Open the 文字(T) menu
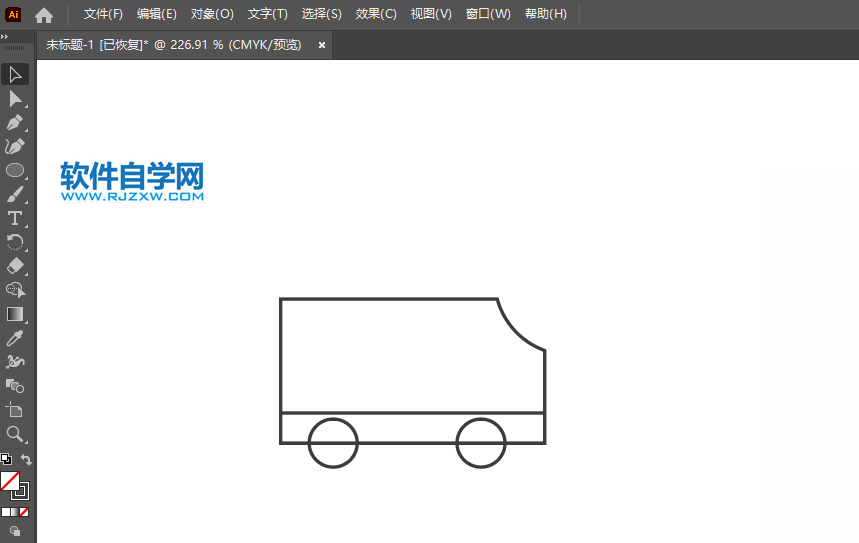 click(x=267, y=14)
